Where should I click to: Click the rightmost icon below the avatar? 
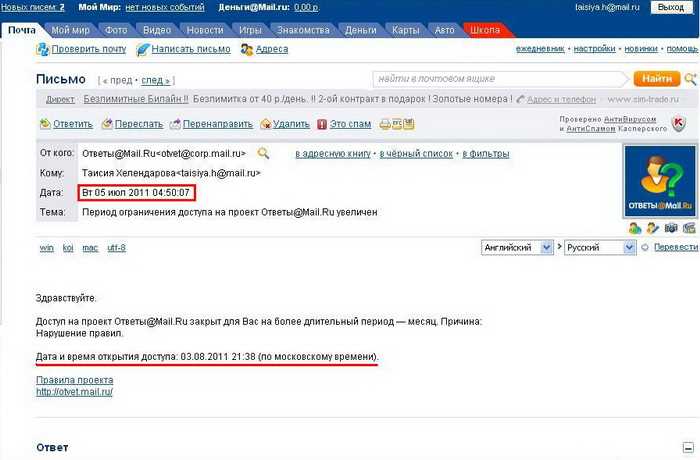(x=689, y=228)
